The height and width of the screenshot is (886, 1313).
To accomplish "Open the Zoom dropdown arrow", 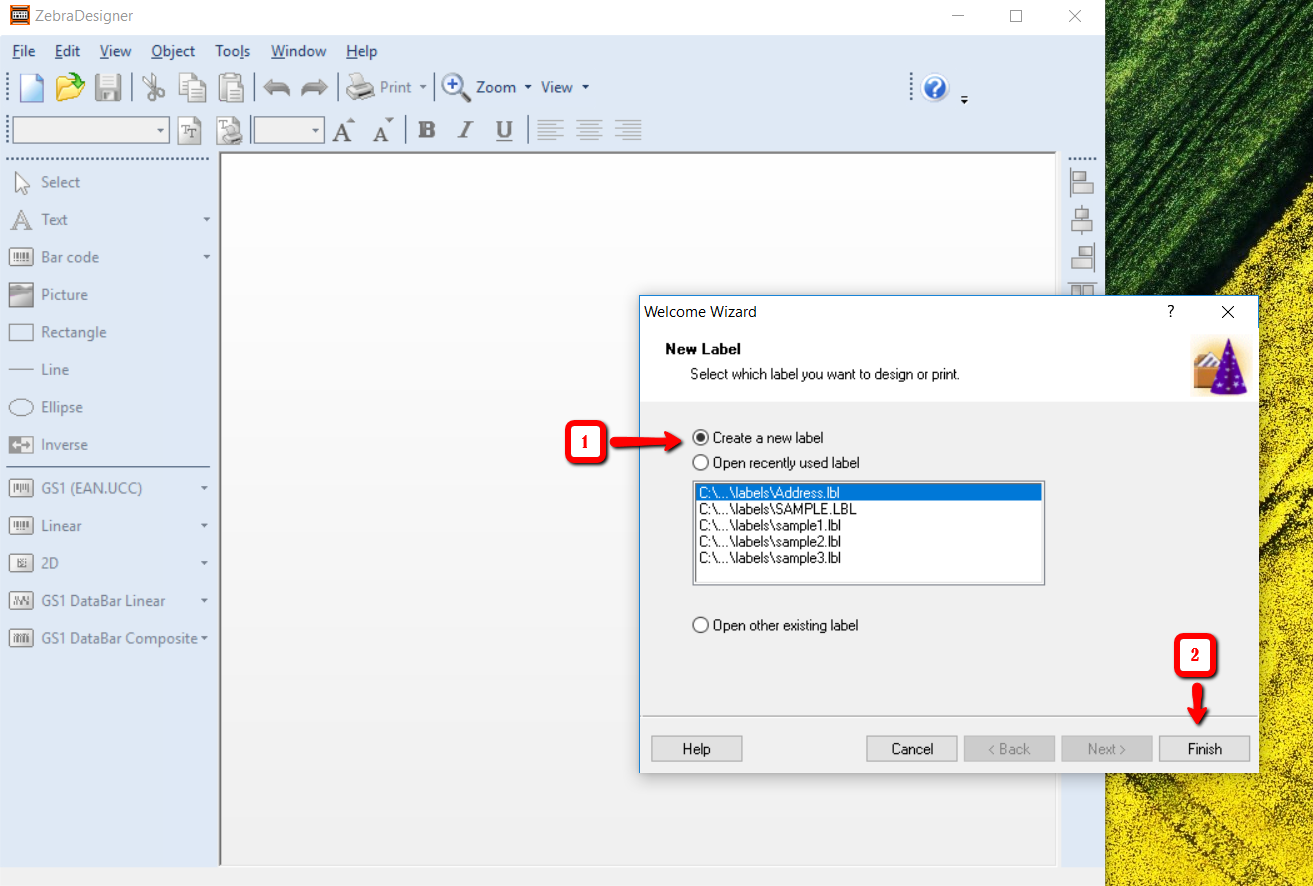I will point(528,88).
